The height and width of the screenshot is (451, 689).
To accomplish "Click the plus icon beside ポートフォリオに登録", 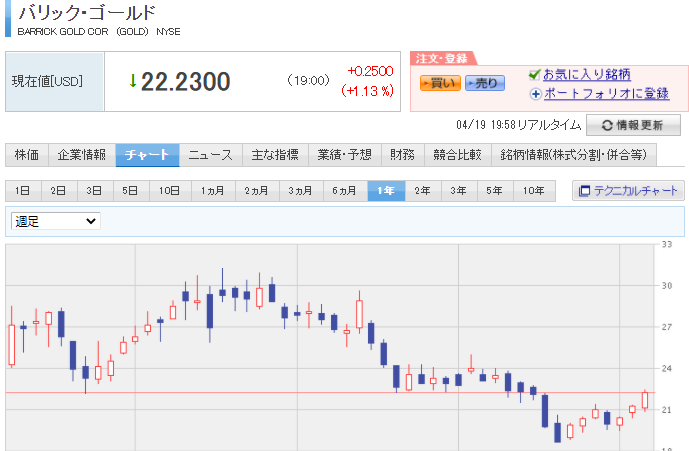I will pyautogui.click(x=535, y=94).
